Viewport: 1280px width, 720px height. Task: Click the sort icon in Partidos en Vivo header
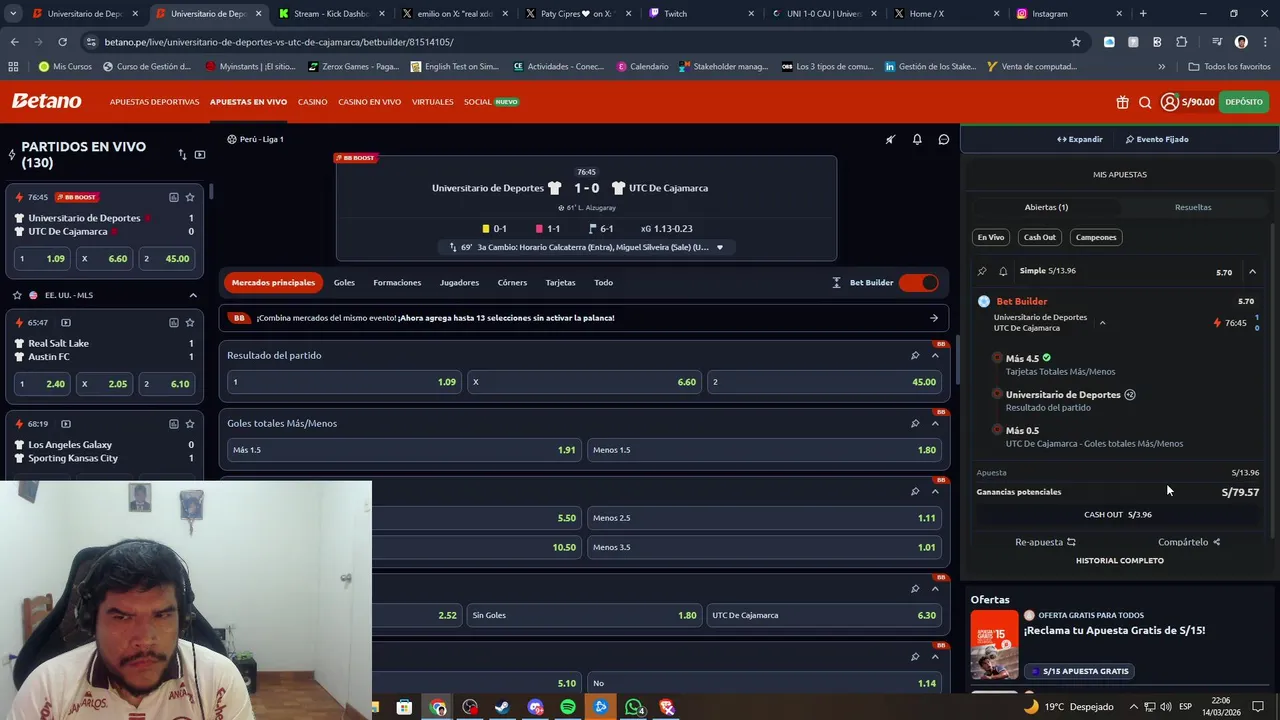coord(182,155)
